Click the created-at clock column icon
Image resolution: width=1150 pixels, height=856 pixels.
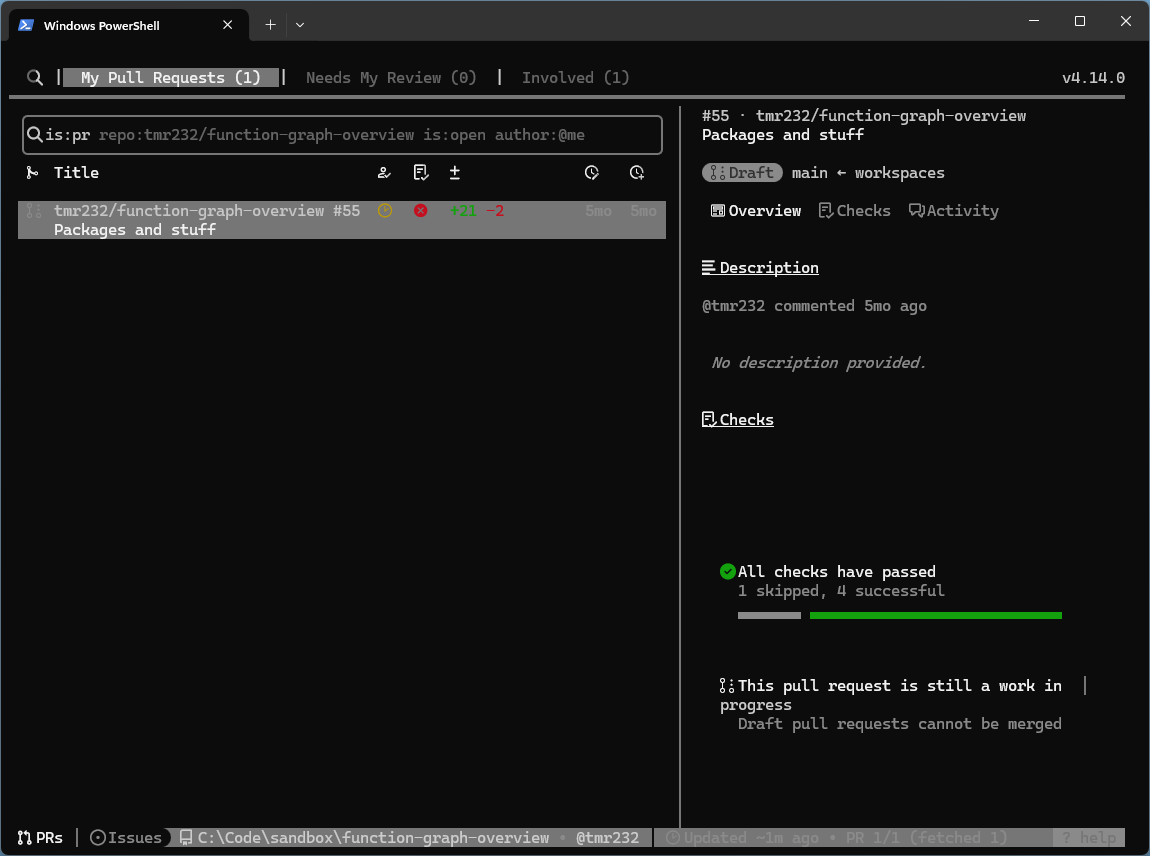(x=637, y=172)
